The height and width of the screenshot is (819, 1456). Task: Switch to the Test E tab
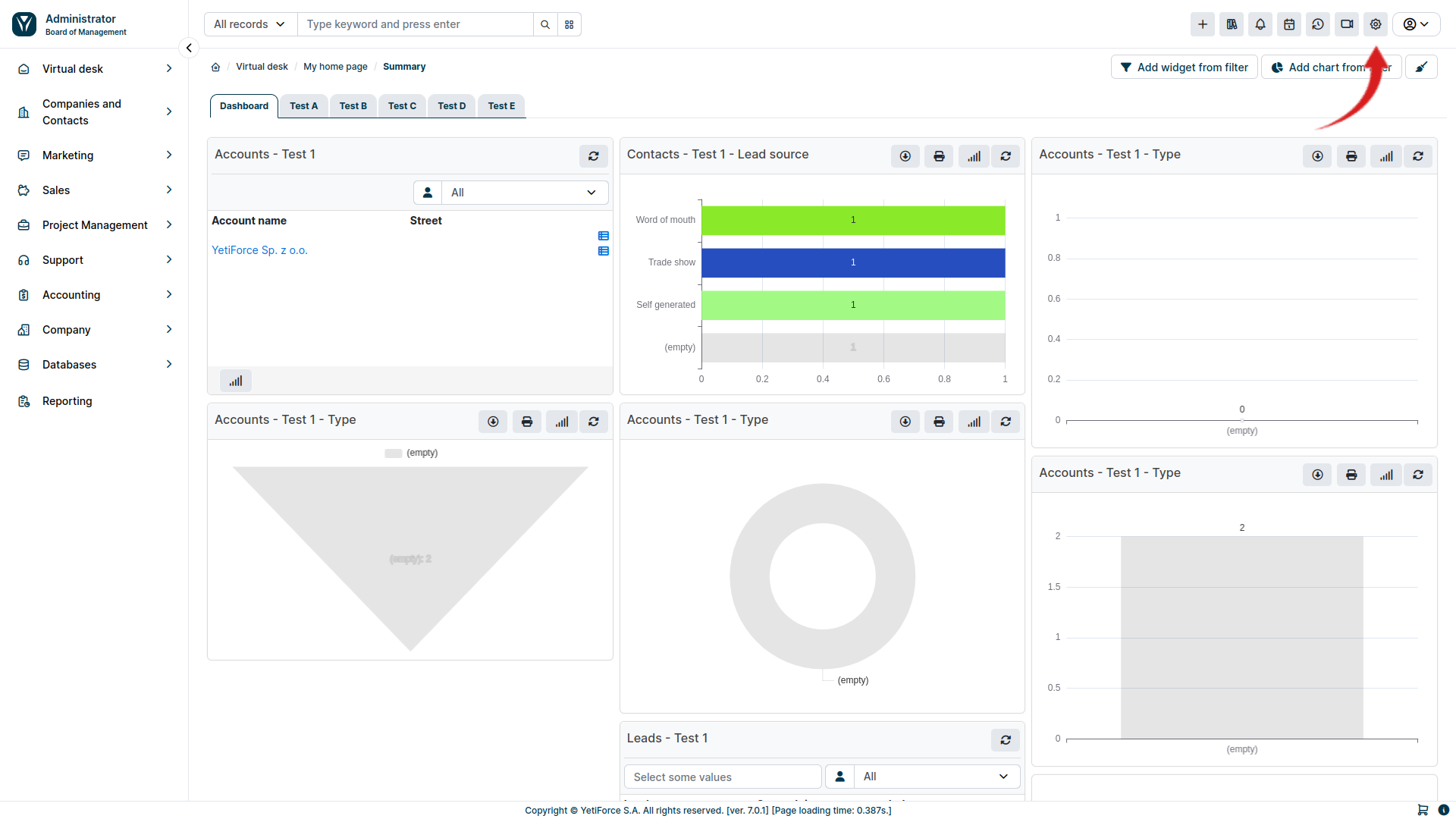coord(502,106)
